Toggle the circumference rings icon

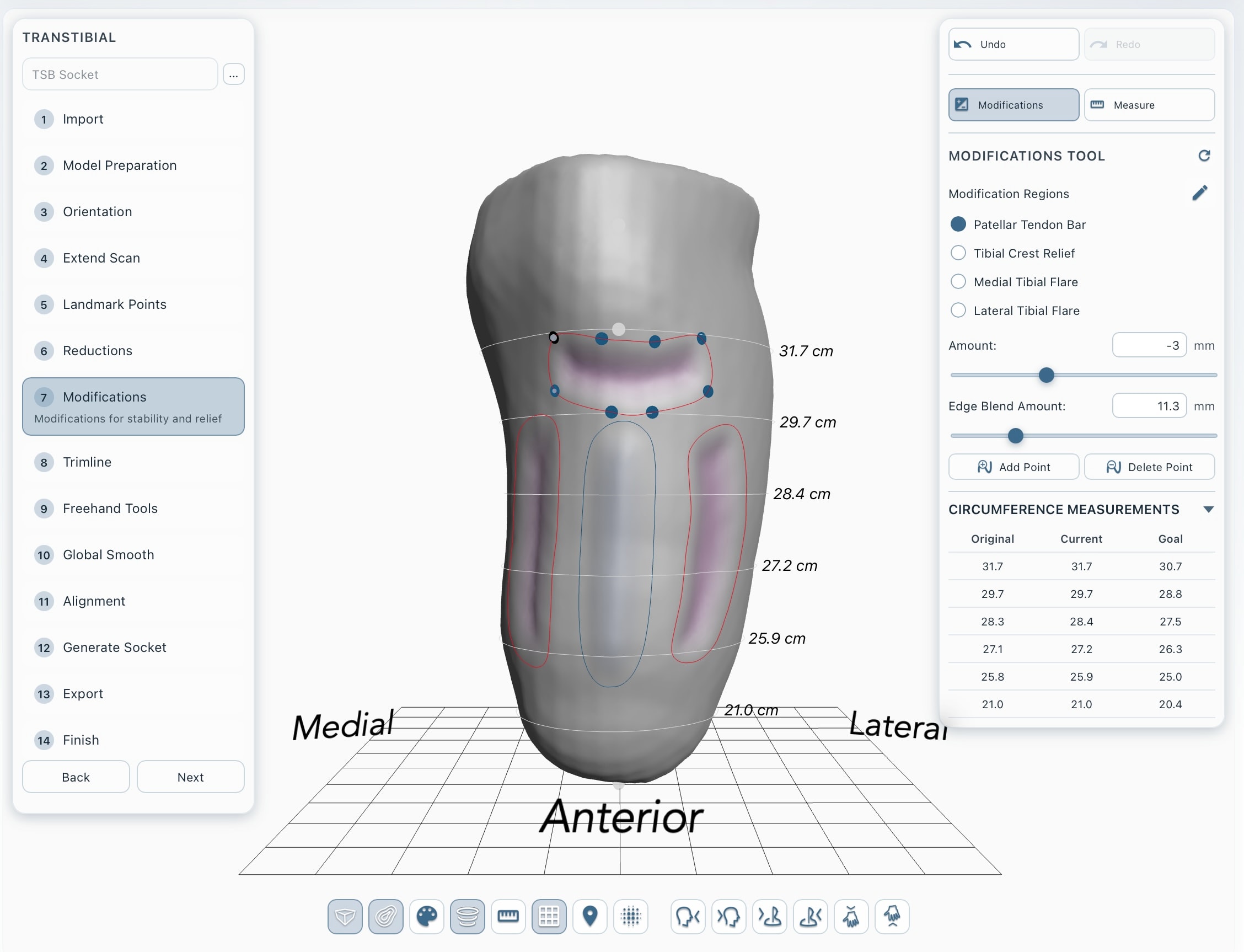coord(468,916)
